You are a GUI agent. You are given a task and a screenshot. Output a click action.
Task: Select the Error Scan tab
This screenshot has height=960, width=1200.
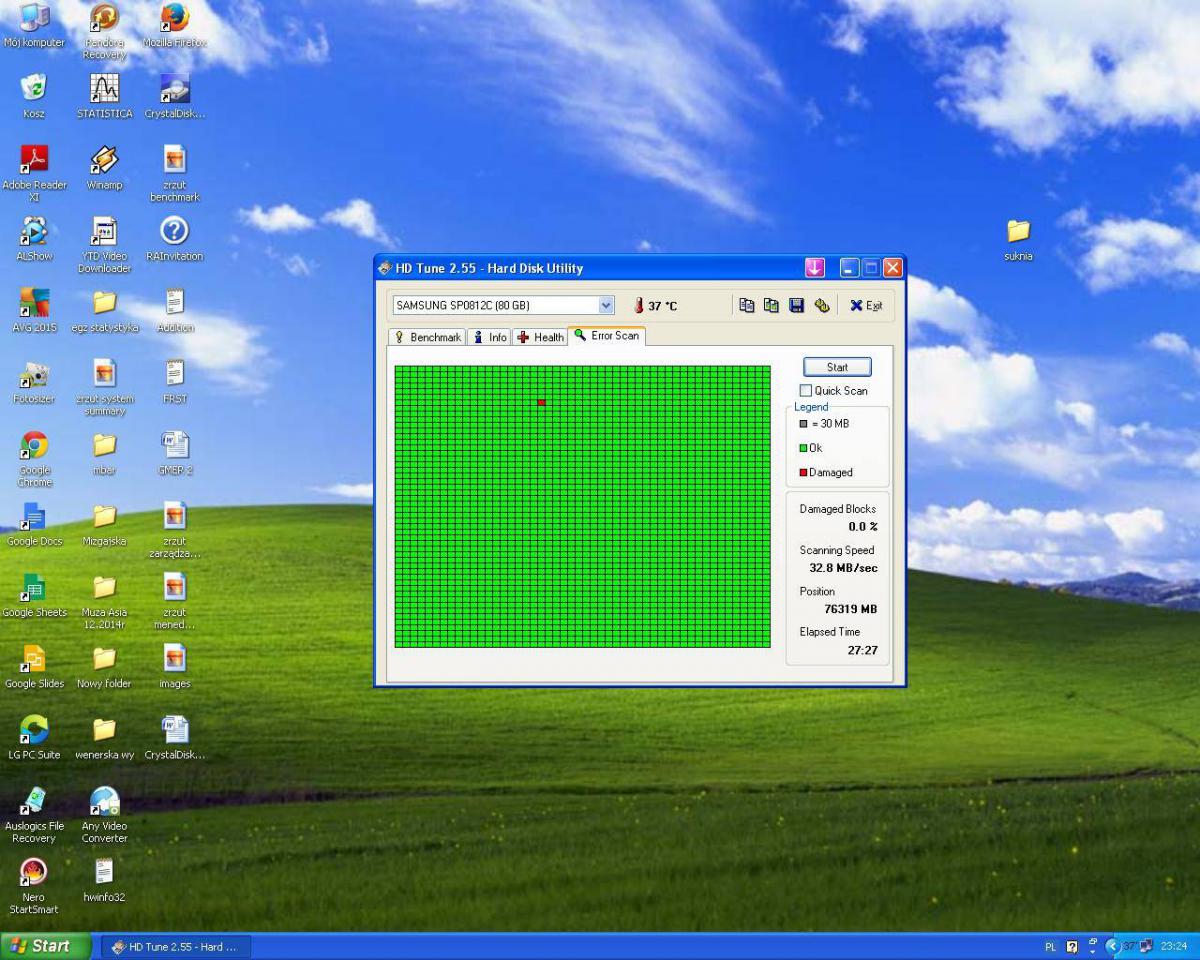pos(606,335)
